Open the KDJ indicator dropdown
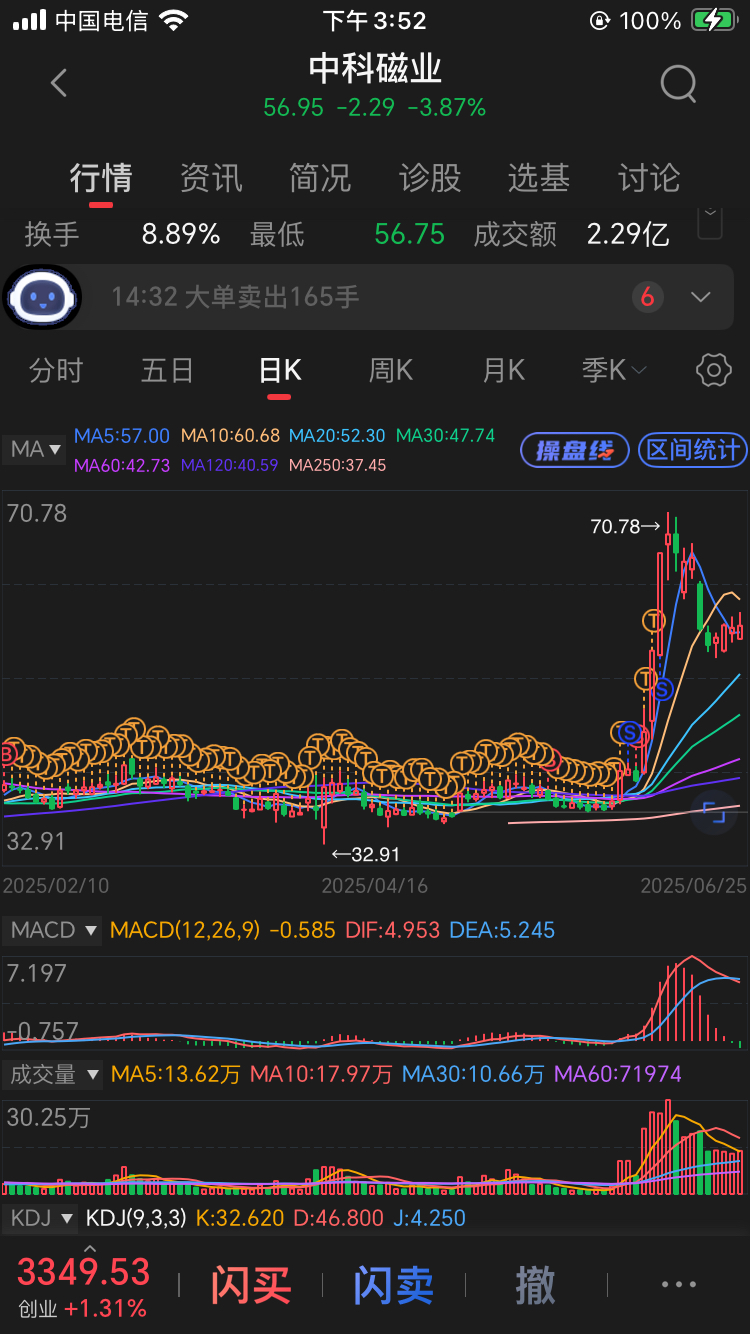 tap(41, 1218)
